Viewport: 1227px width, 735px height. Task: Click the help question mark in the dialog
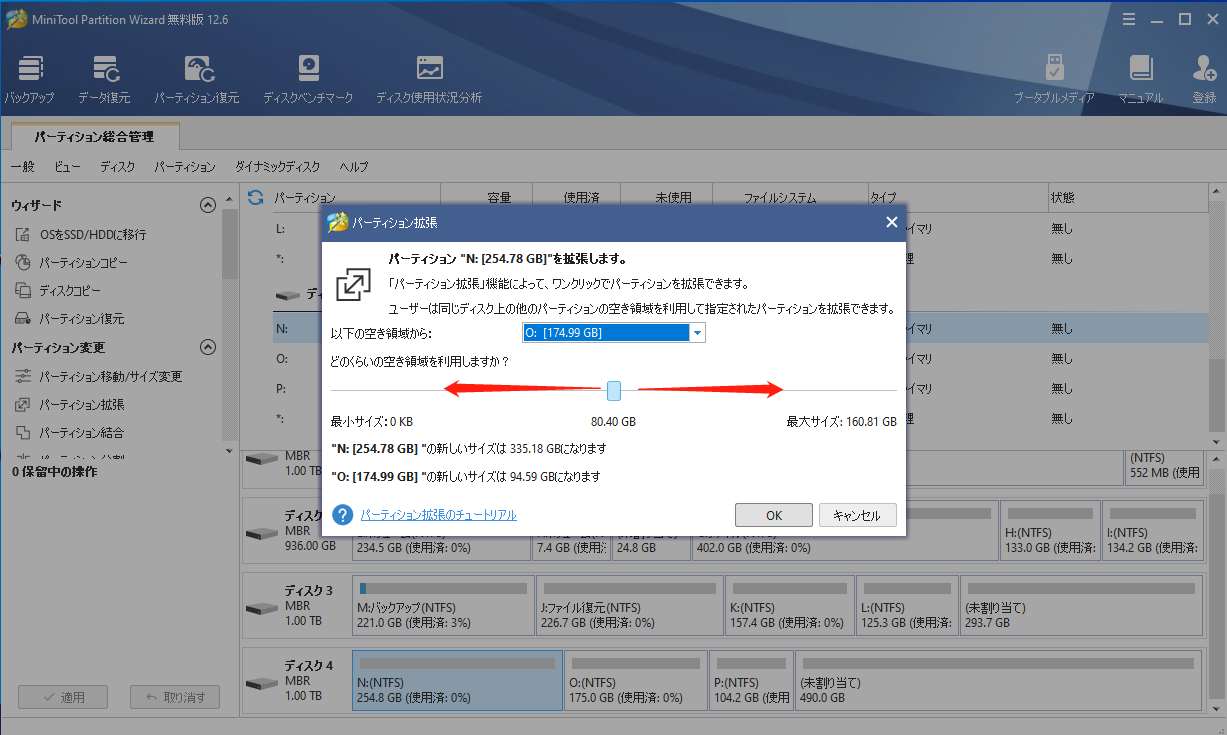click(342, 515)
